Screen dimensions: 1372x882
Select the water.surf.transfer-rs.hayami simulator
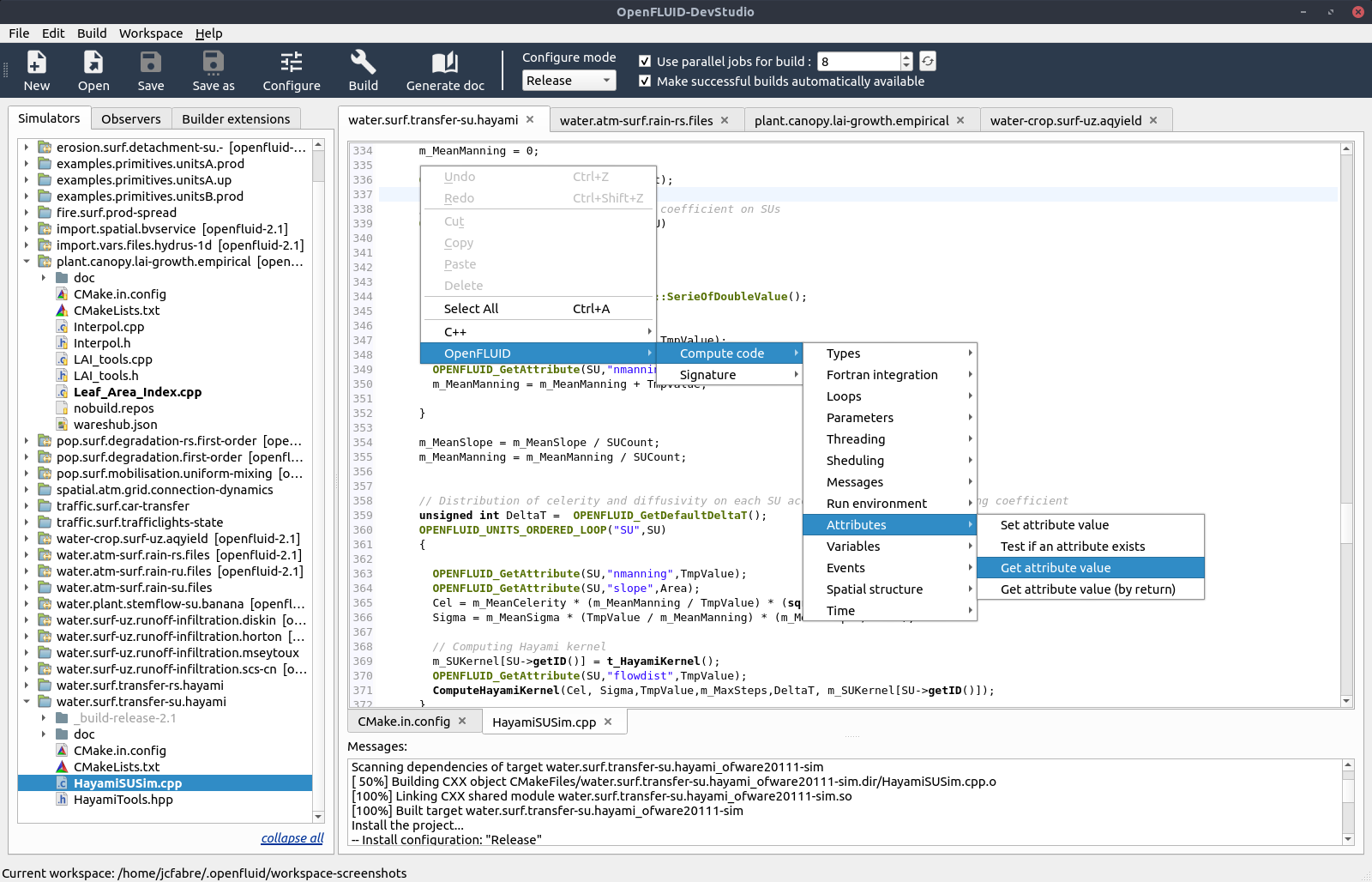pyautogui.click(x=140, y=686)
